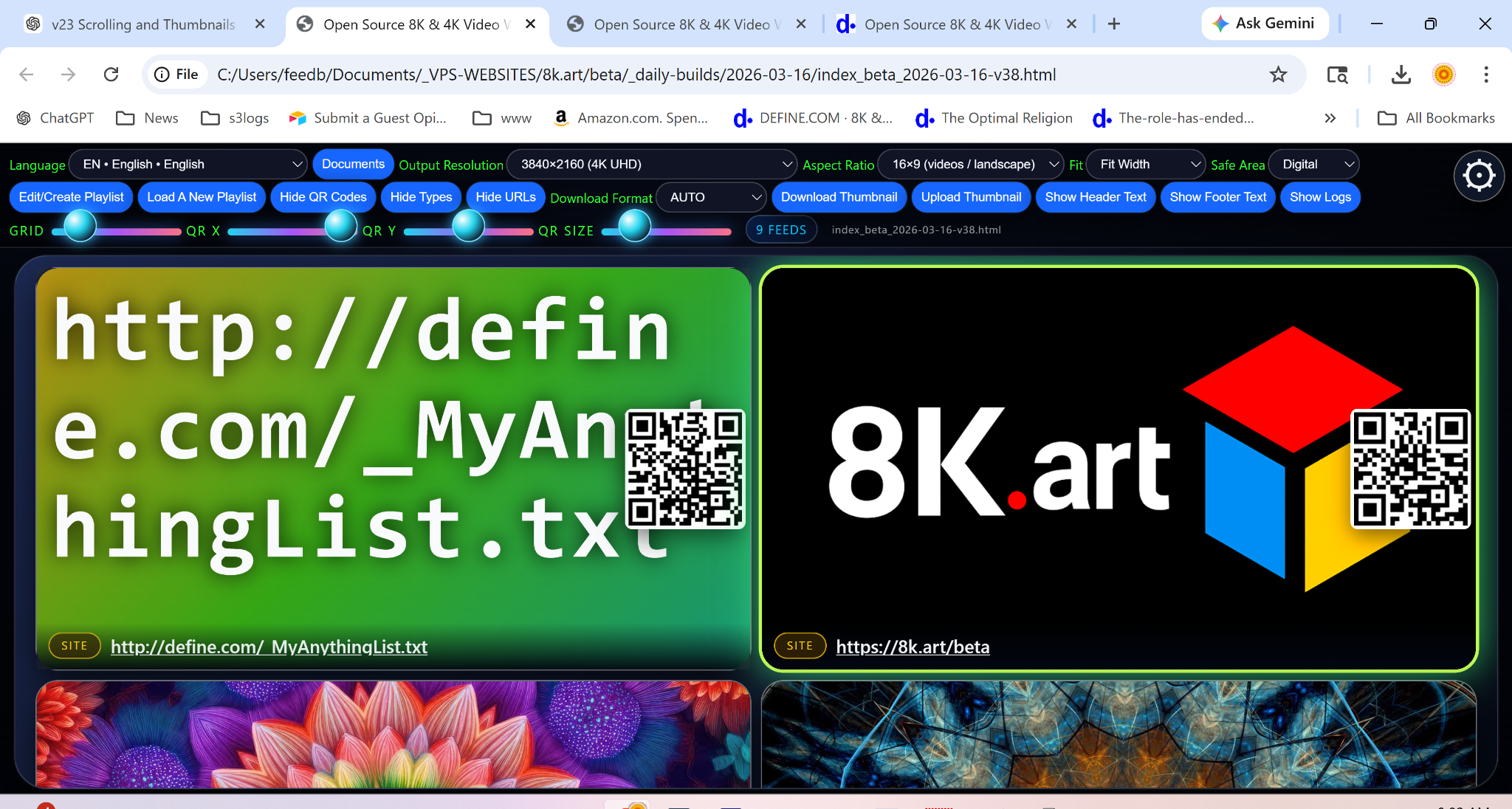Click the browser back arrow
1512x809 pixels.
pos(27,75)
